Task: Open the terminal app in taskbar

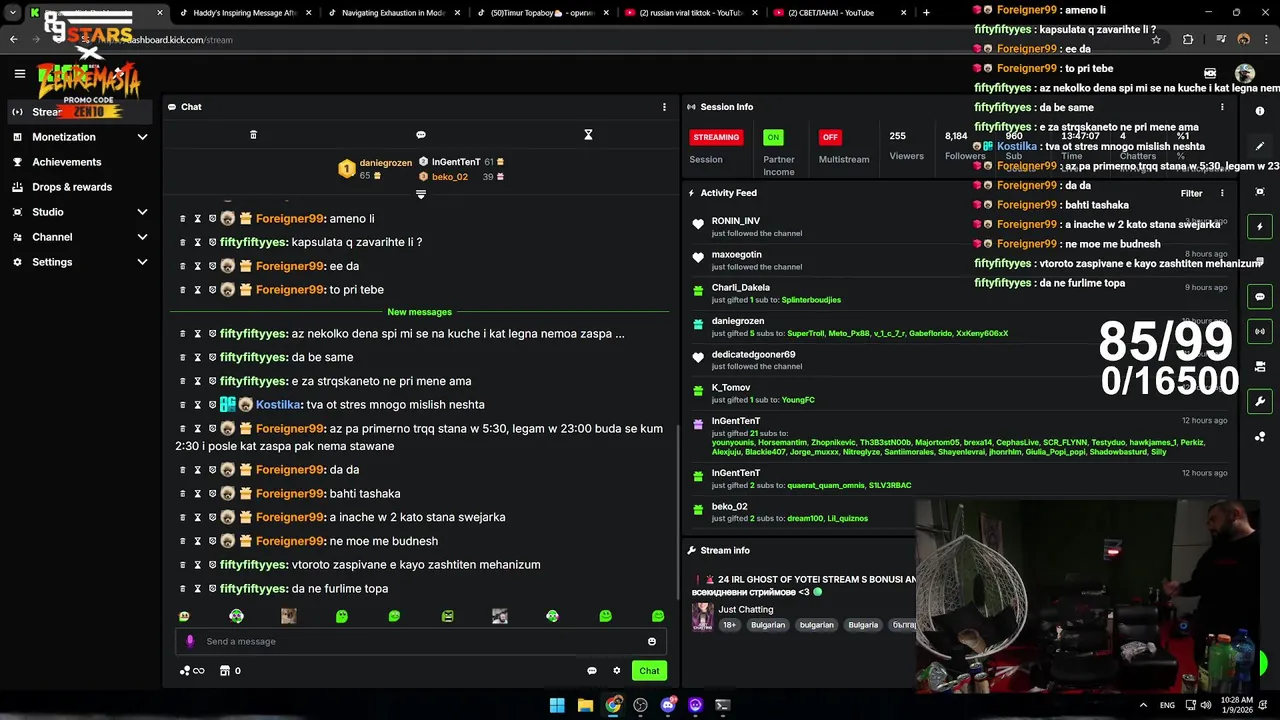Action: coord(723,705)
